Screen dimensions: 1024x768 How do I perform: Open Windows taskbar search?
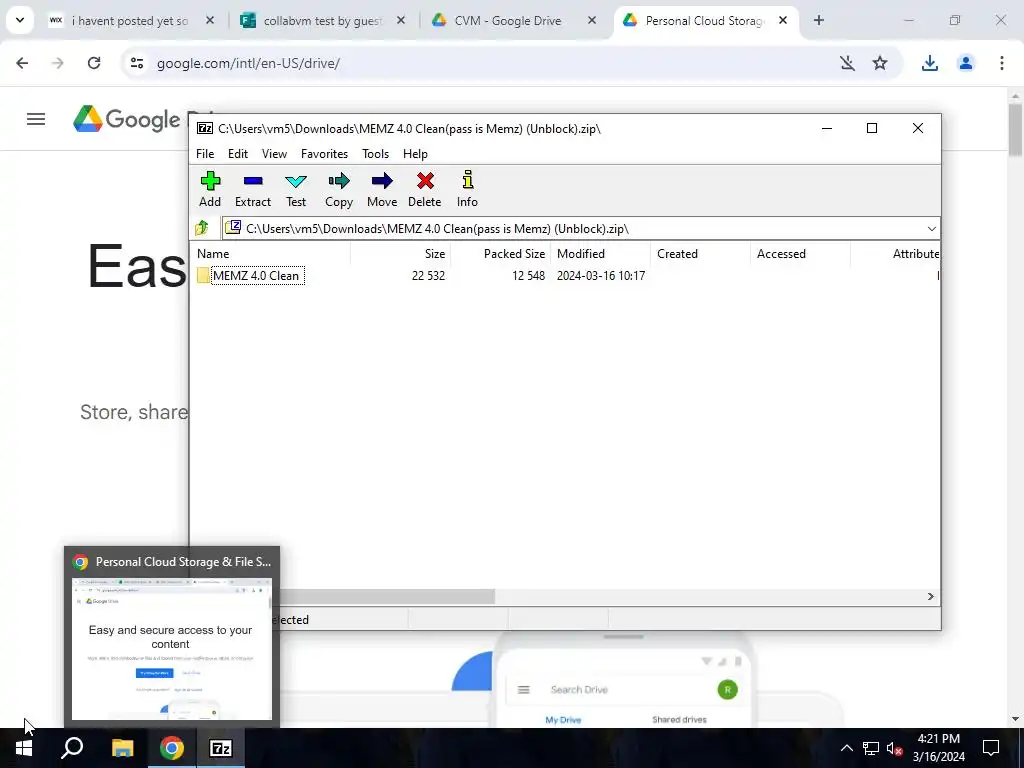(x=72, y=748)
